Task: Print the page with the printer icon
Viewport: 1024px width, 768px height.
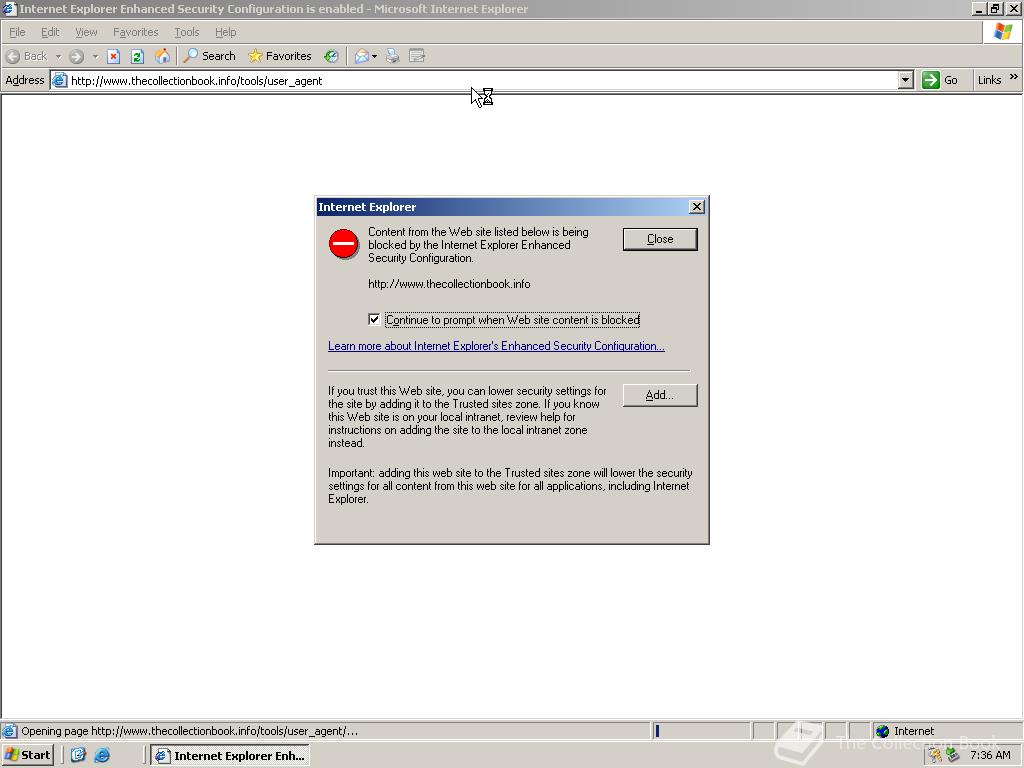Action: (x=392, y=56)
